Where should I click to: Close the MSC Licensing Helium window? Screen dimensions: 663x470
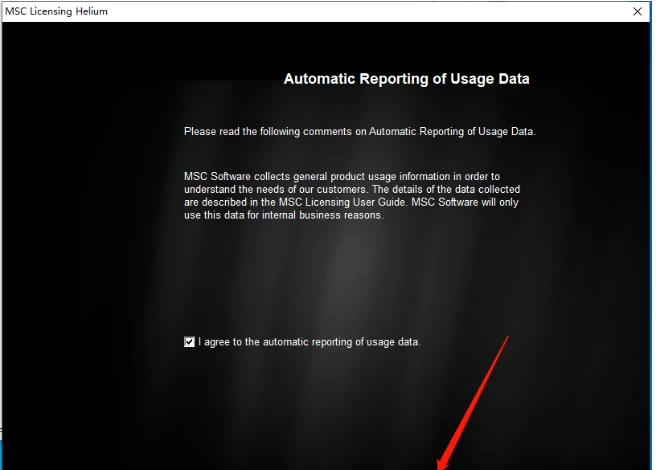637,11
